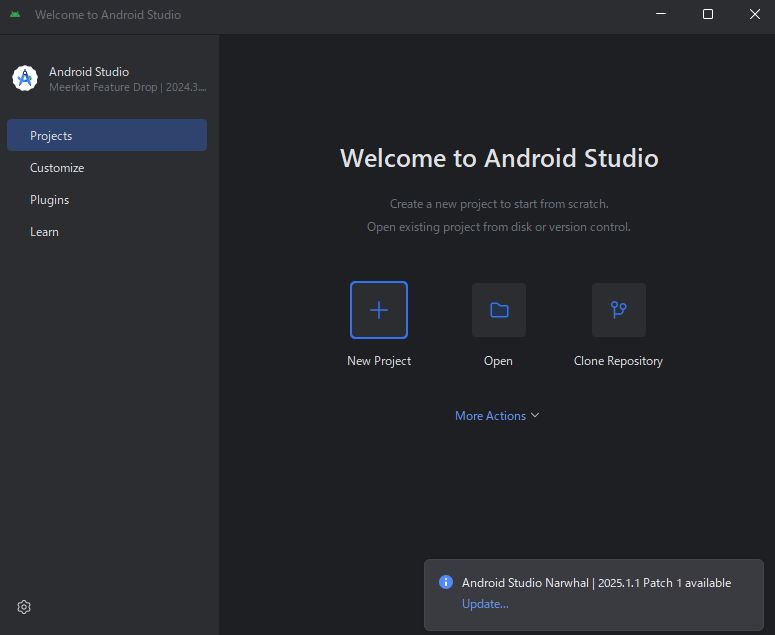Maximize the Android Studio window
Image resolution: width=775 pixels, height=635 pixels.
pos(708,14)
